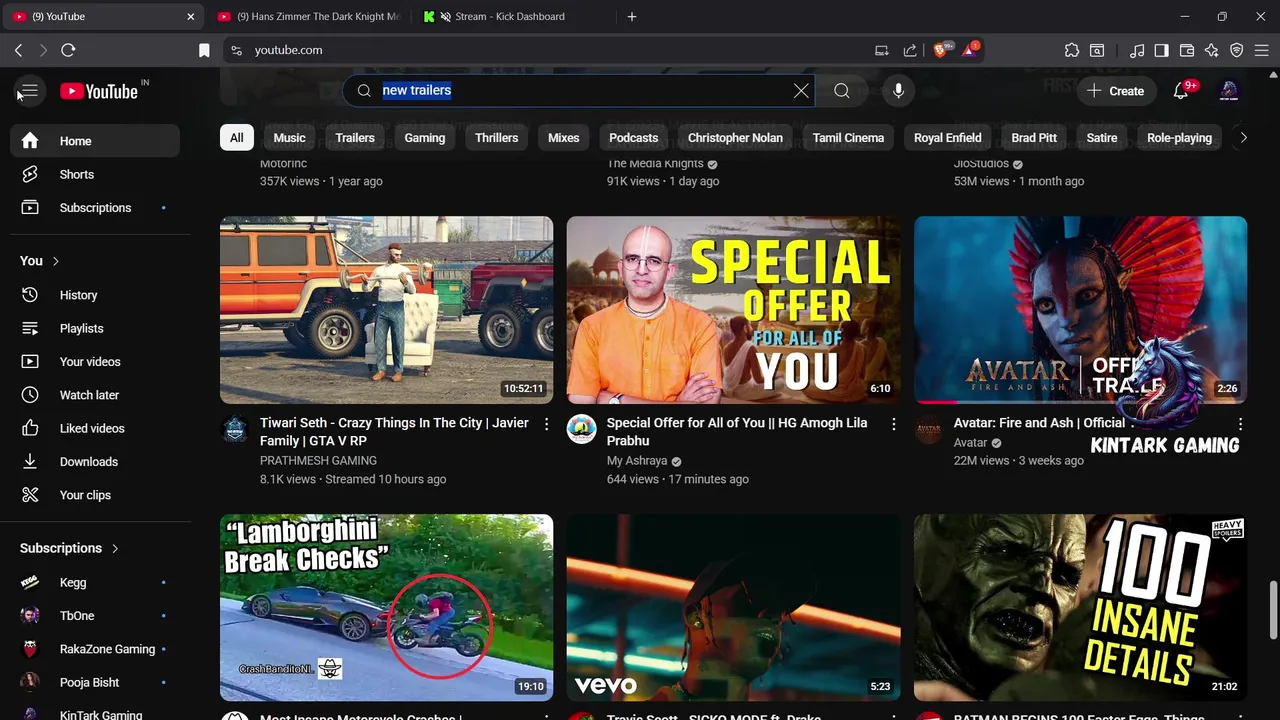Click the browser address bar
The width and height of the screenshot is (1280, 720).
pos(550,50)
